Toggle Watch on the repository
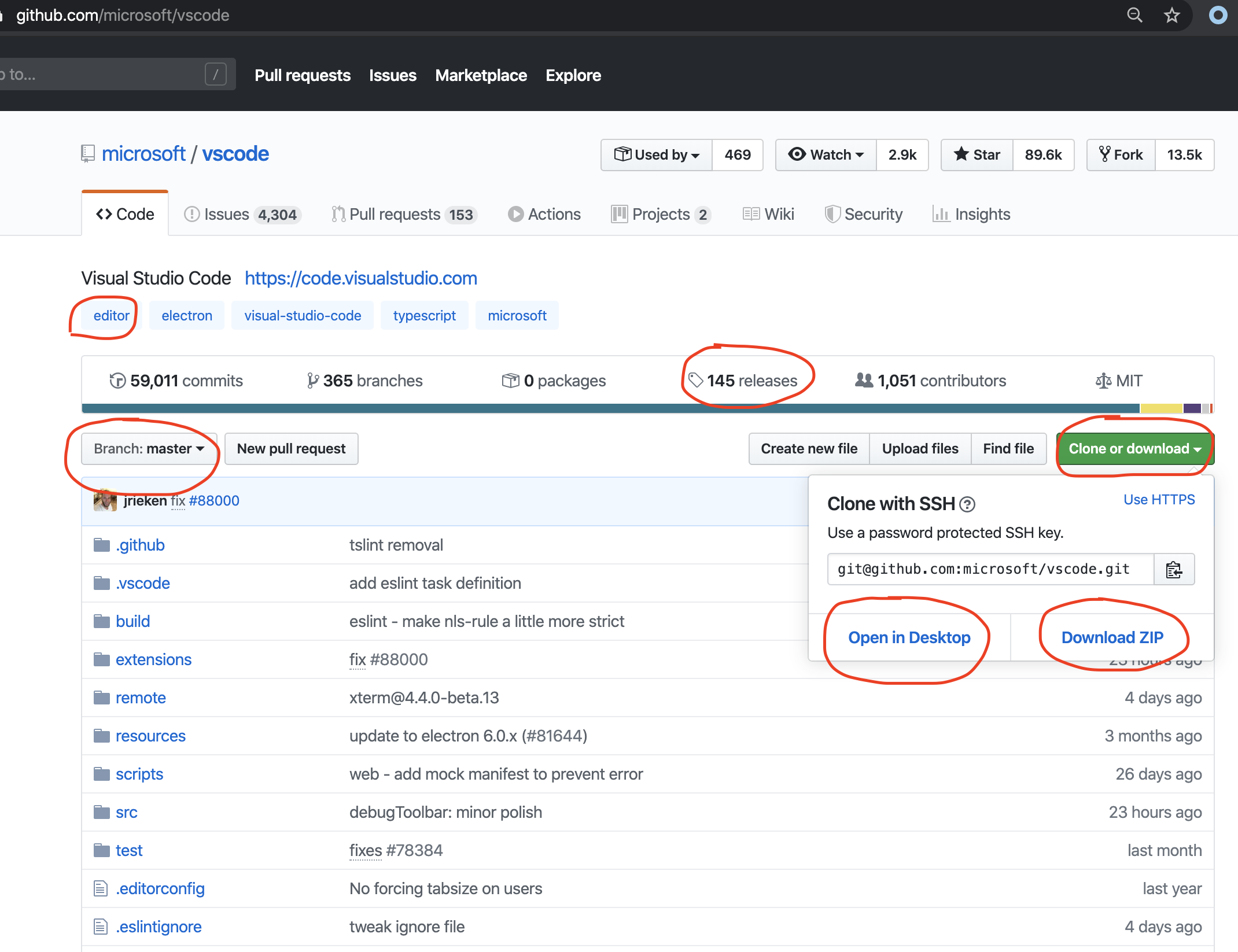 point(826,155)
